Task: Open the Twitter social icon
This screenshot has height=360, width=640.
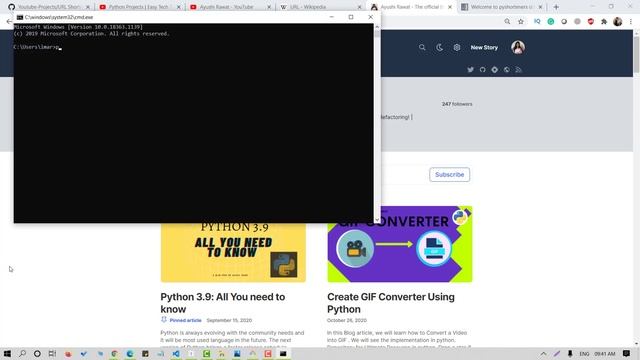Action: [x=471, y=69]
